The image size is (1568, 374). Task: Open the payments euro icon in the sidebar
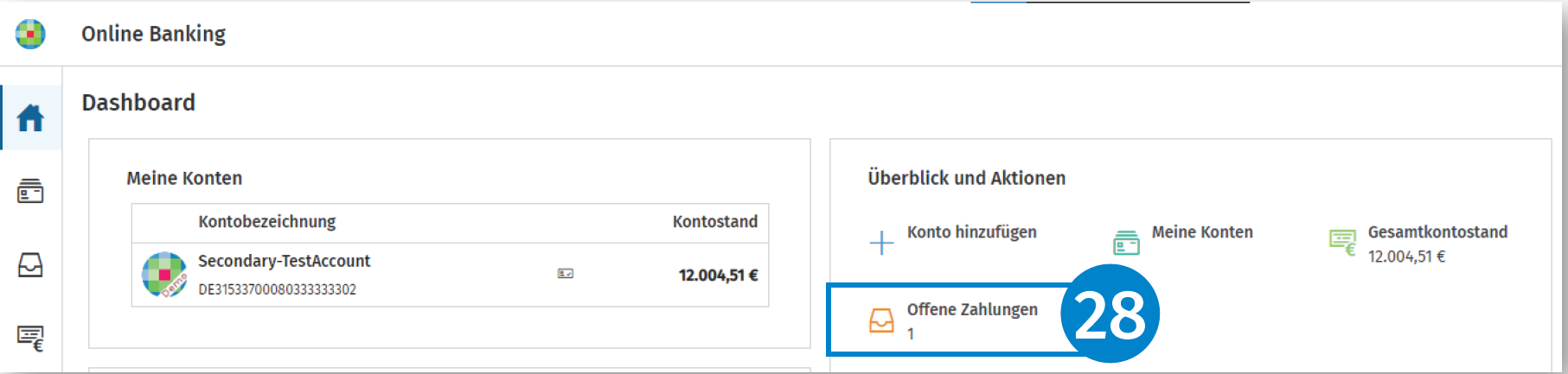[30, 338]
